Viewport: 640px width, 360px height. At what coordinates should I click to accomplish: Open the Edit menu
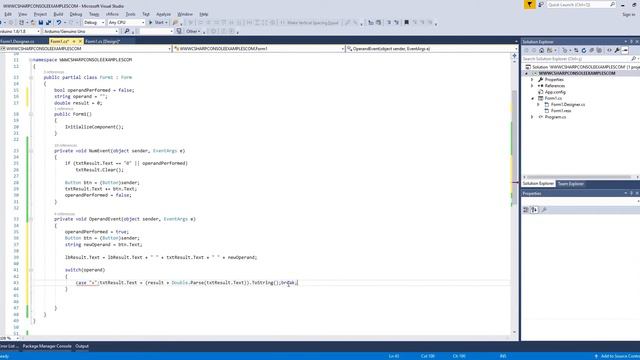click(8, 14)
